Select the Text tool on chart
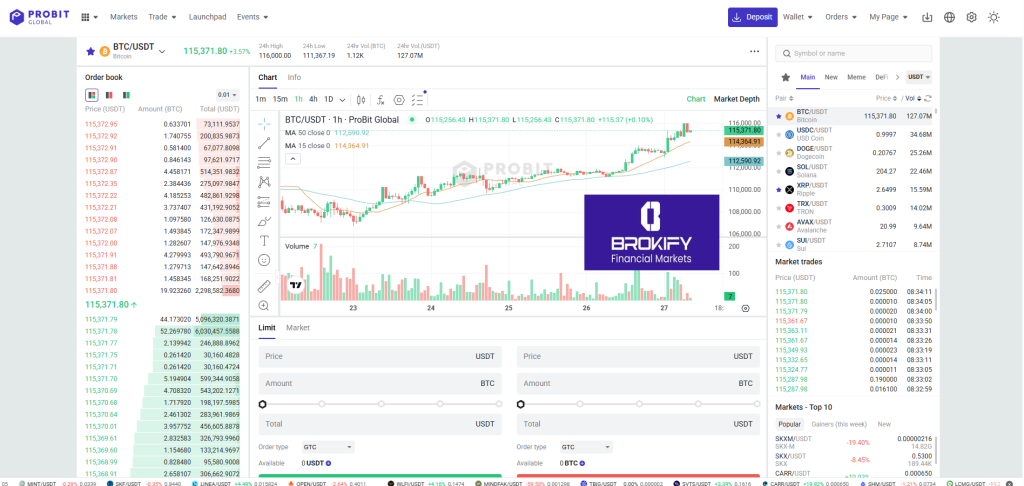Viewport: 1024px width, 486px height. 264,240
